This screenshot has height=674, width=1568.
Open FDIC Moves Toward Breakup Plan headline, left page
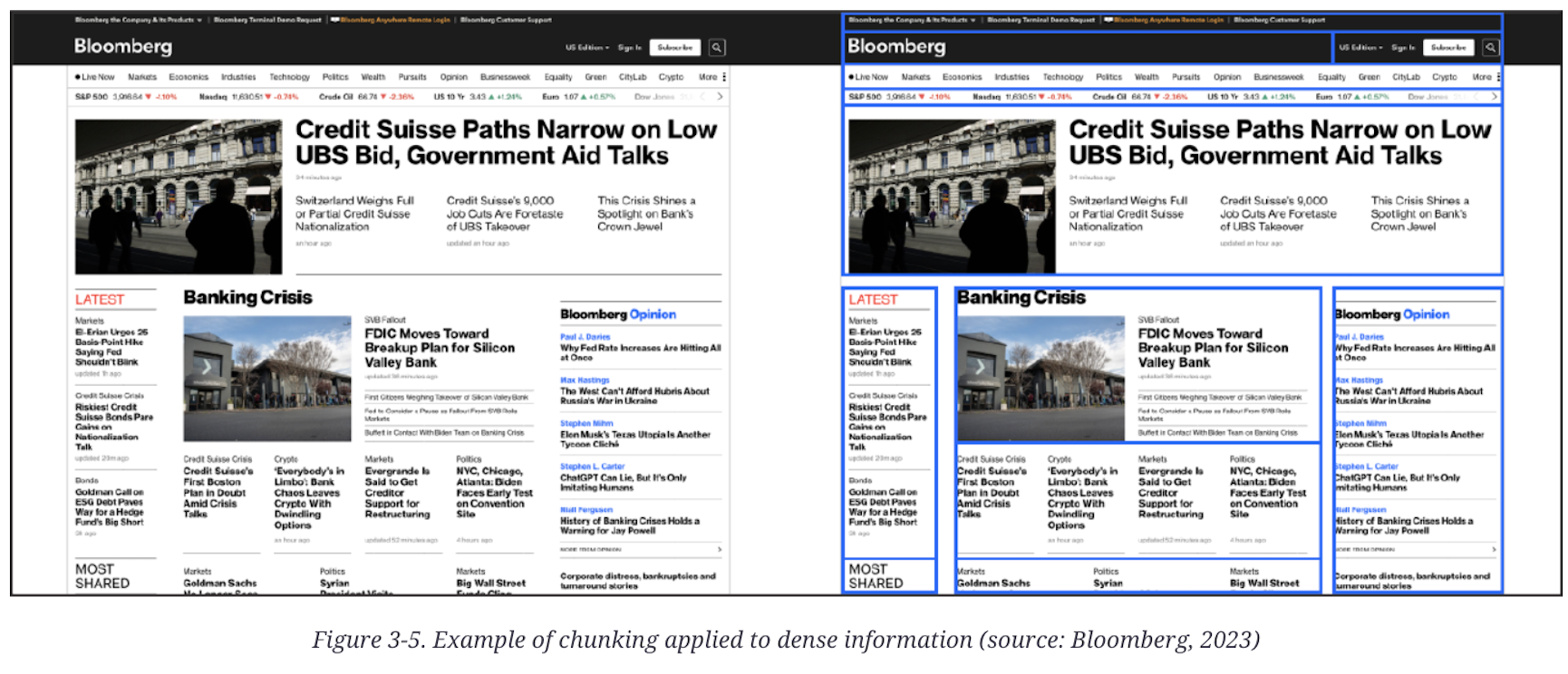point(439,348)
